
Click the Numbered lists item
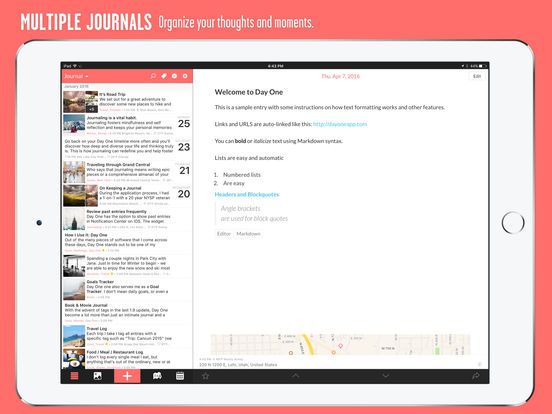click(x=242, y=175)
